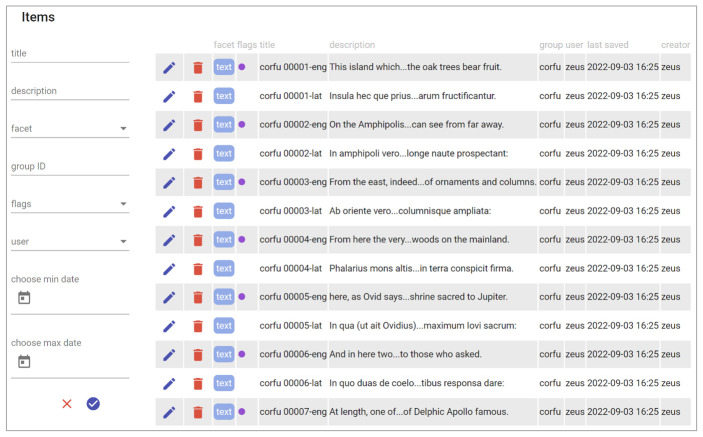Select description 'Ab oriente vero...columnisque ampliata:'
Screen dimensions: 703x437
(x=410, y=211)
